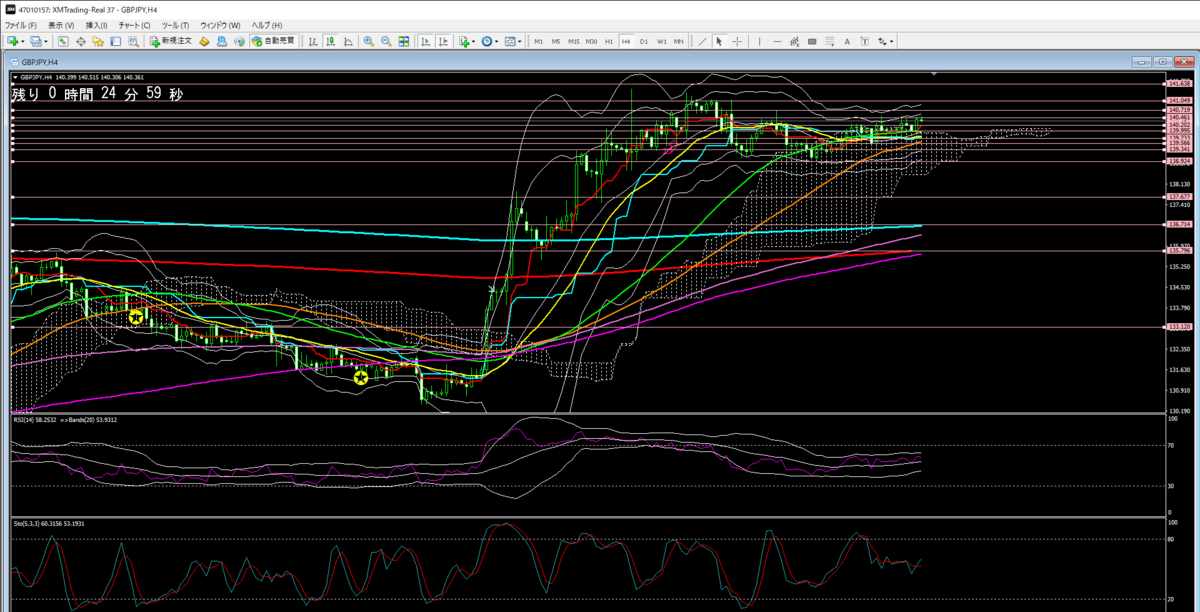Click the chart shift triangle marker atop chart
Screen dimensions: 1200x612
click(935, 74)
